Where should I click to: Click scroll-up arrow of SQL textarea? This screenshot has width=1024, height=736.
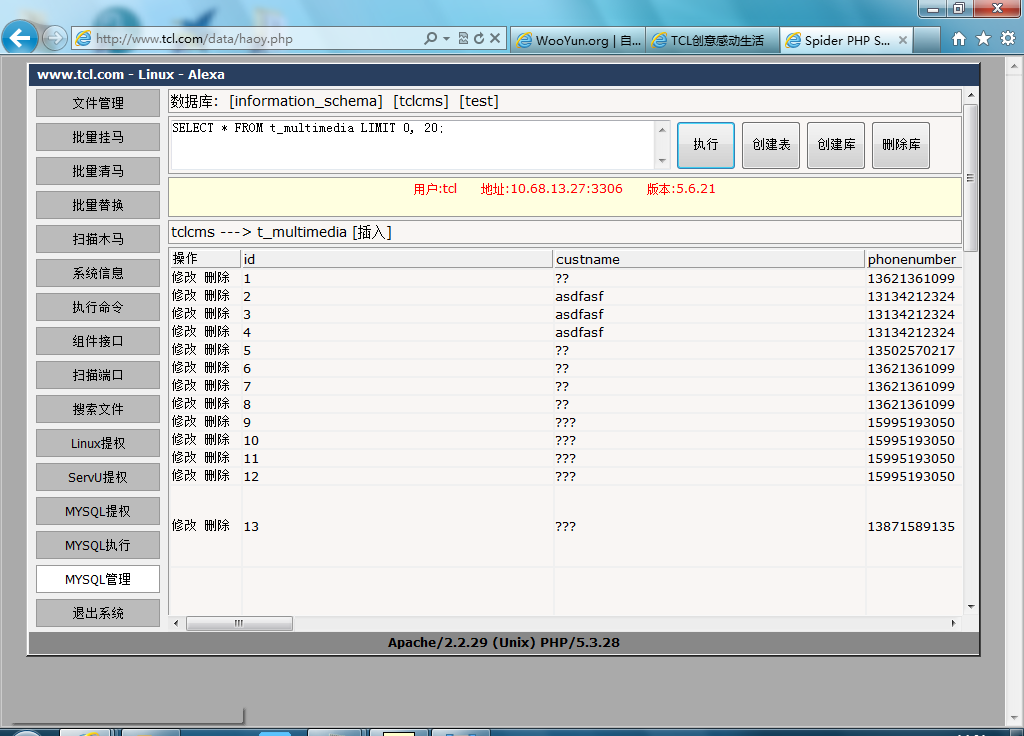pyautogui.click(x=662, y=129)
